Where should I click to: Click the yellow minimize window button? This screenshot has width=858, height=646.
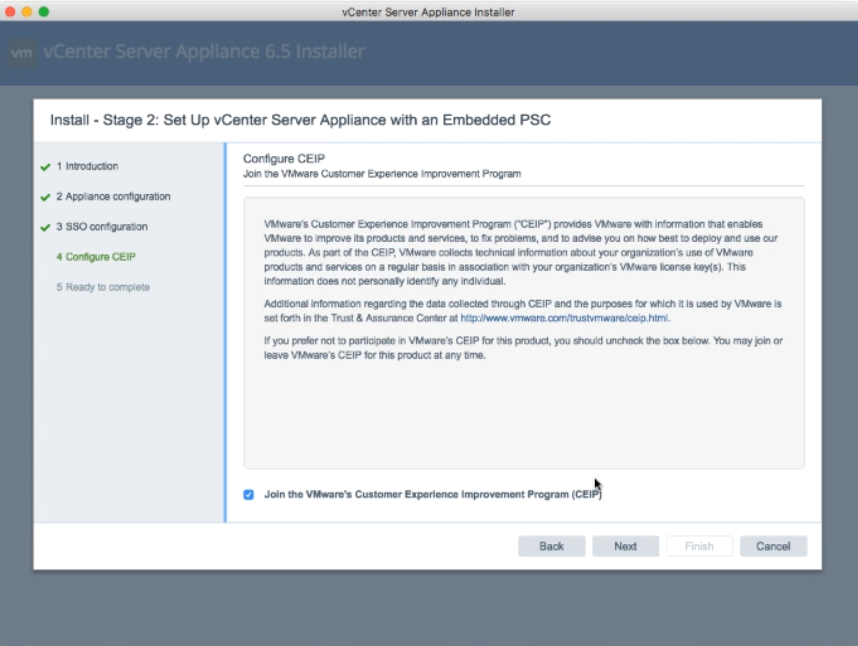(x=27, y=11)
